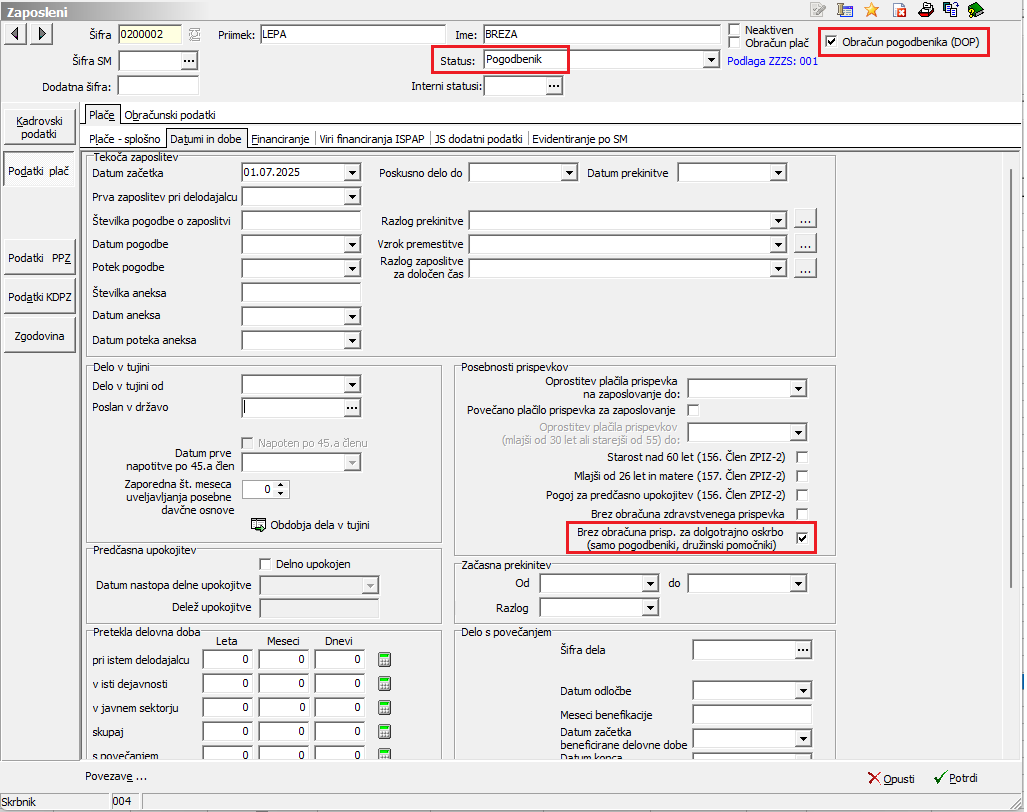Open Datum pogodbe dropdown
1027x812 pixels.
coord(352,244)
